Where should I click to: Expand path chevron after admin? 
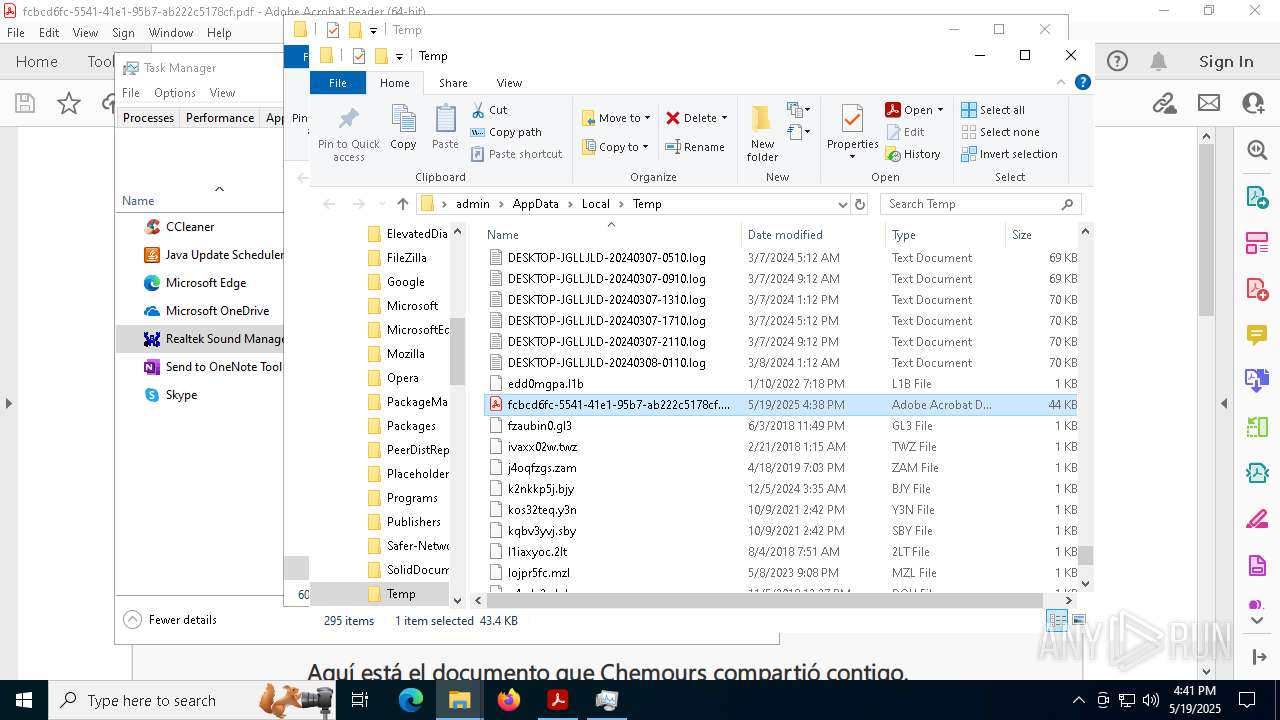pos(501,204)
